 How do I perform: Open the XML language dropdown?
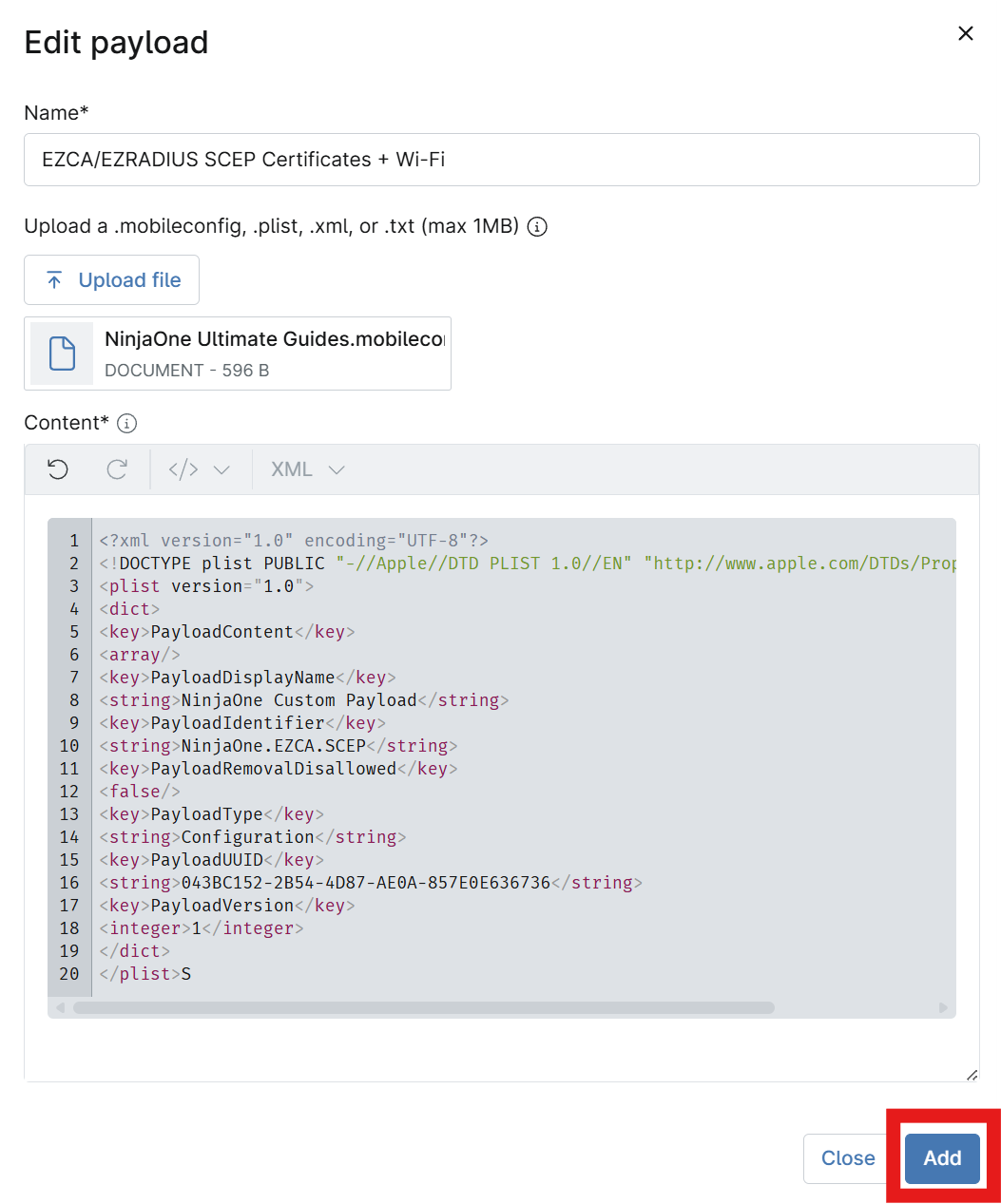point(307,469)
